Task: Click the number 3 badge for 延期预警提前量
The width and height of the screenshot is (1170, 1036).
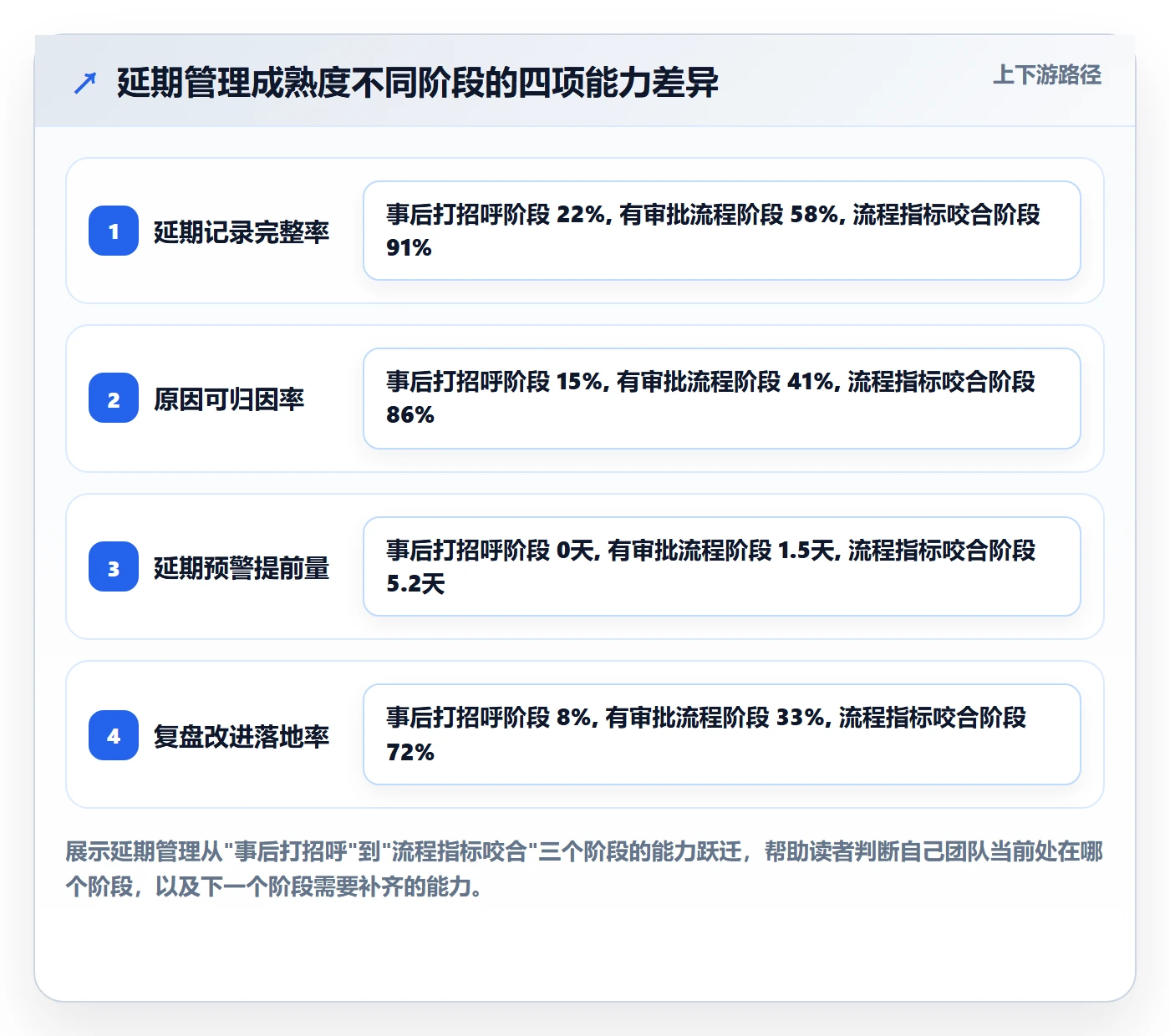Action: [x=114, y=566]
